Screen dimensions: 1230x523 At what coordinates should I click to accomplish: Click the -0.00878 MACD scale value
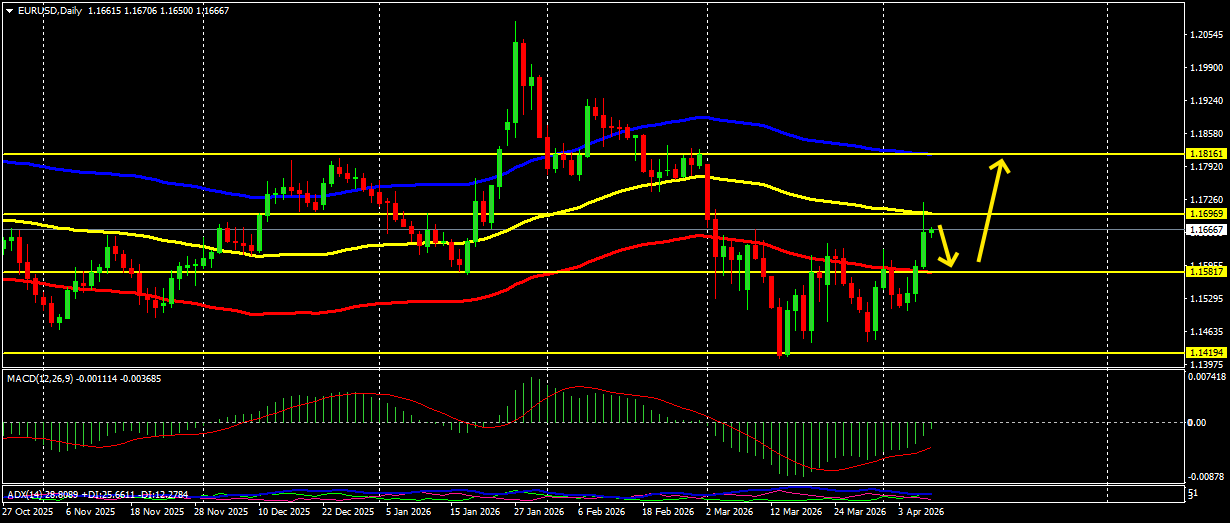tap(1205, 477)
